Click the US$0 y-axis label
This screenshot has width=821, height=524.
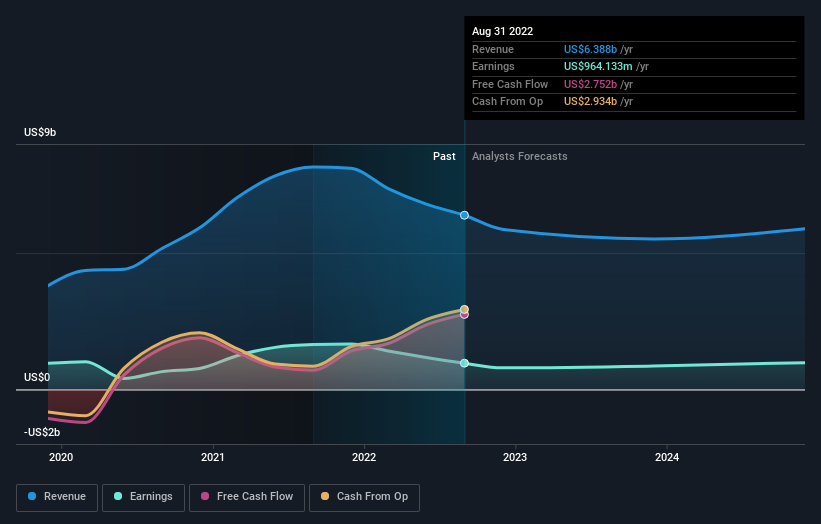(x=37, y=377)
